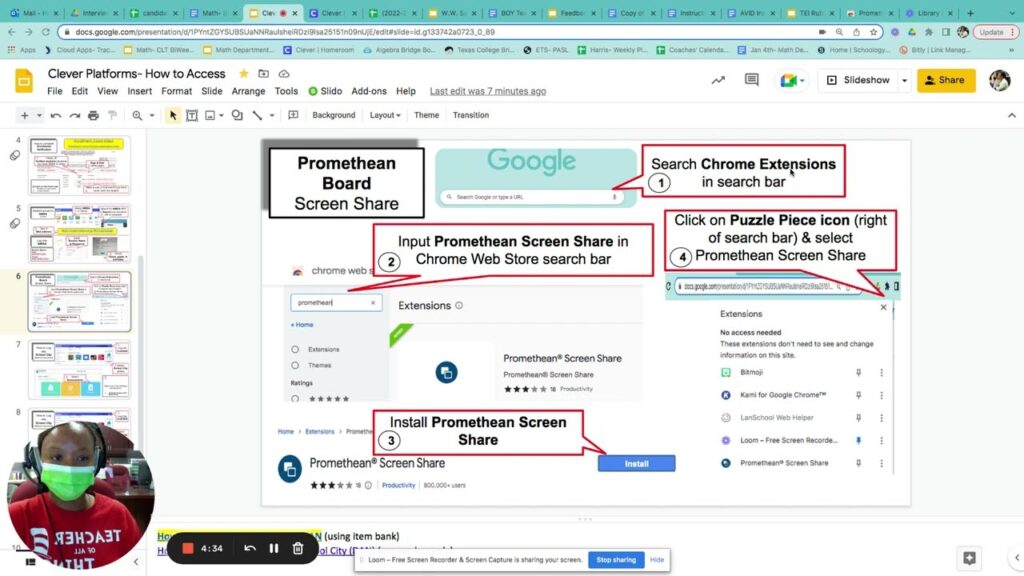Screen dimensions: 1024x576
Task: Choose the Select arrow cursor tool
Action: [173, 116]
